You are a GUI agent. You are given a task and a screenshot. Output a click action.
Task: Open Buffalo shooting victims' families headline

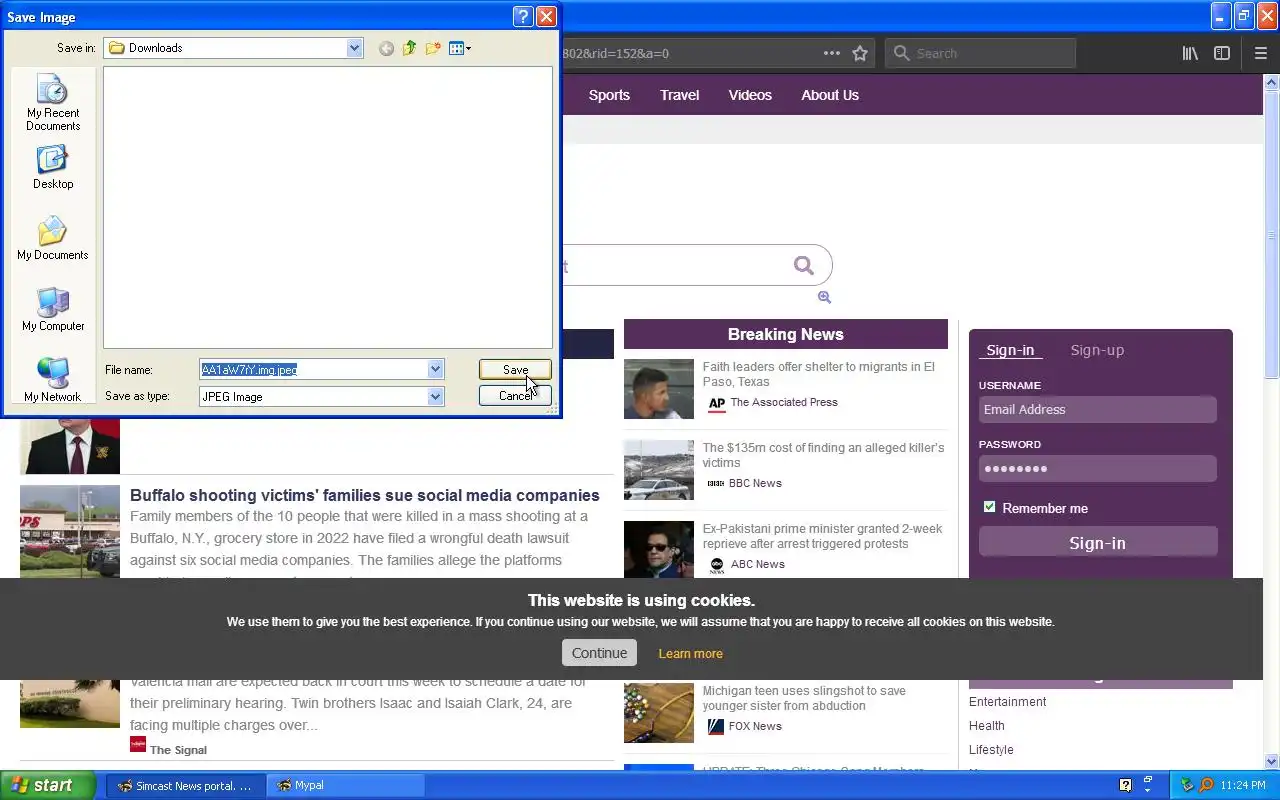tap(365, 495)
